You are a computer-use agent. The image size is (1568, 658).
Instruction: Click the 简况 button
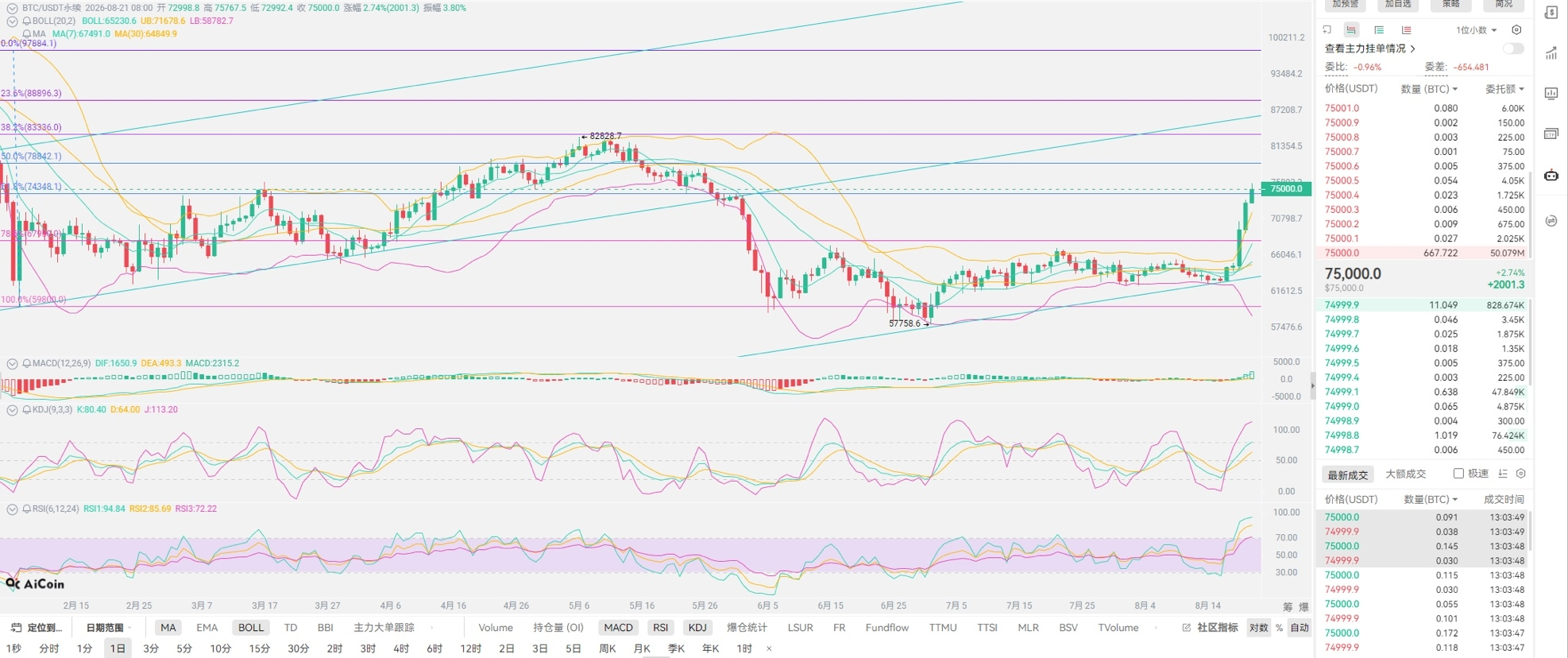(1504, 5)
